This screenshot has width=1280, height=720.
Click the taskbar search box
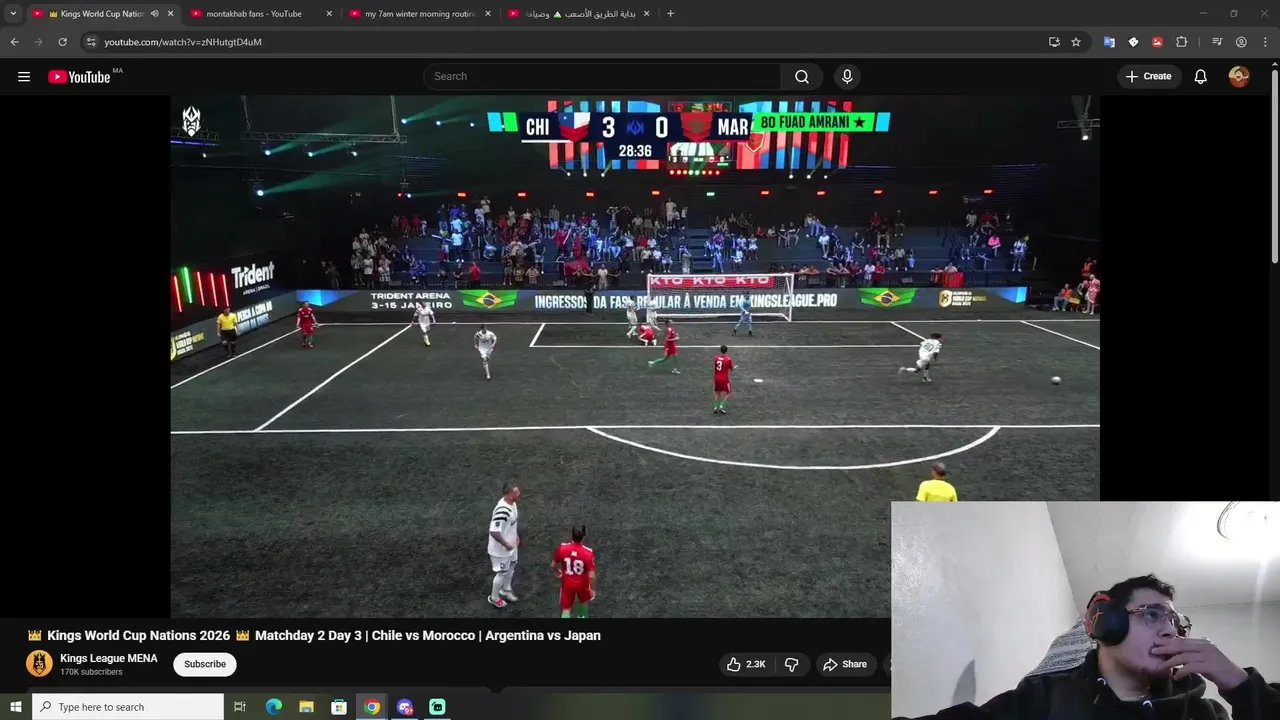tap(128, 707)
